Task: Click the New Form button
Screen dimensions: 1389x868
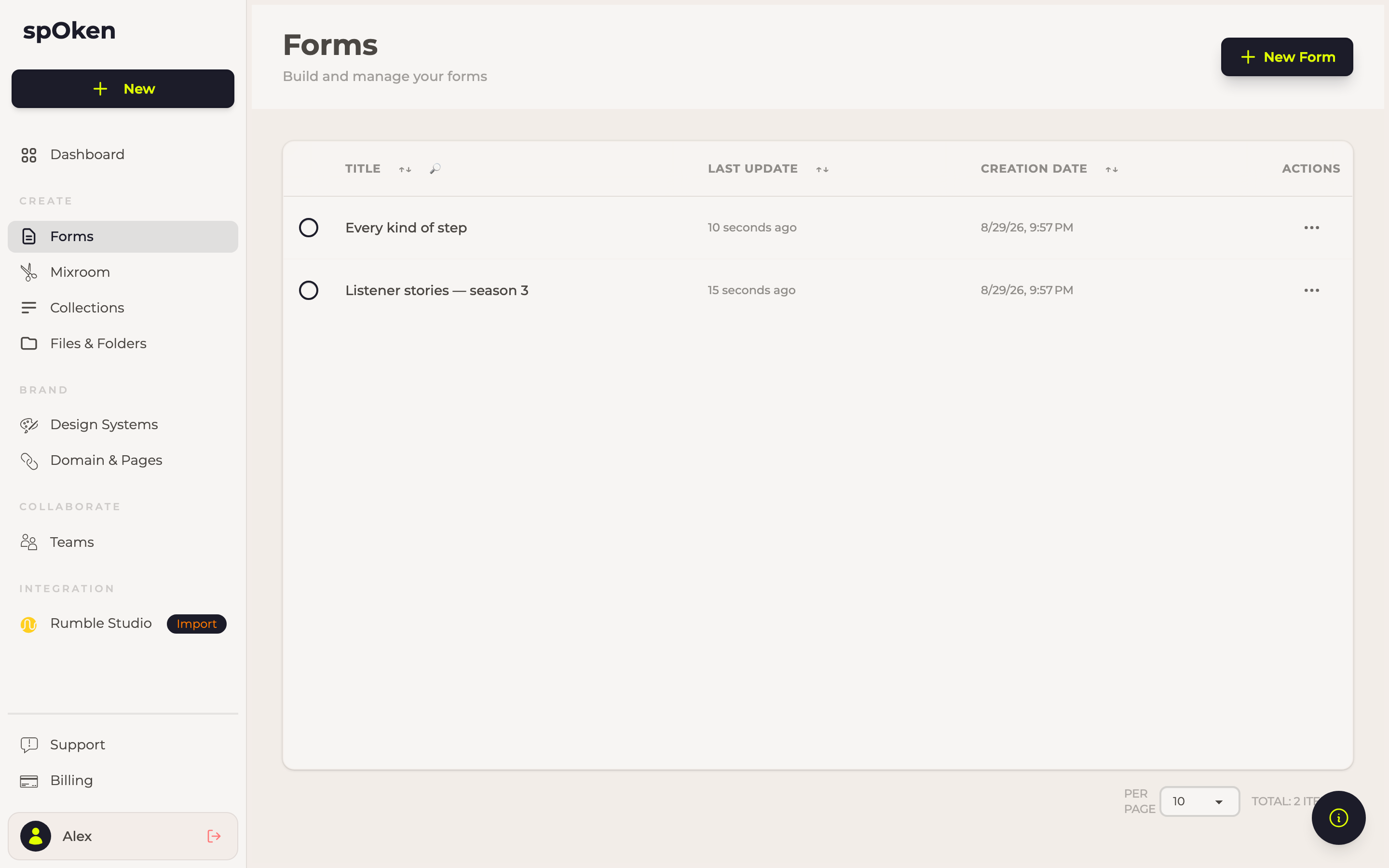Action: (x=1287, y=57)
